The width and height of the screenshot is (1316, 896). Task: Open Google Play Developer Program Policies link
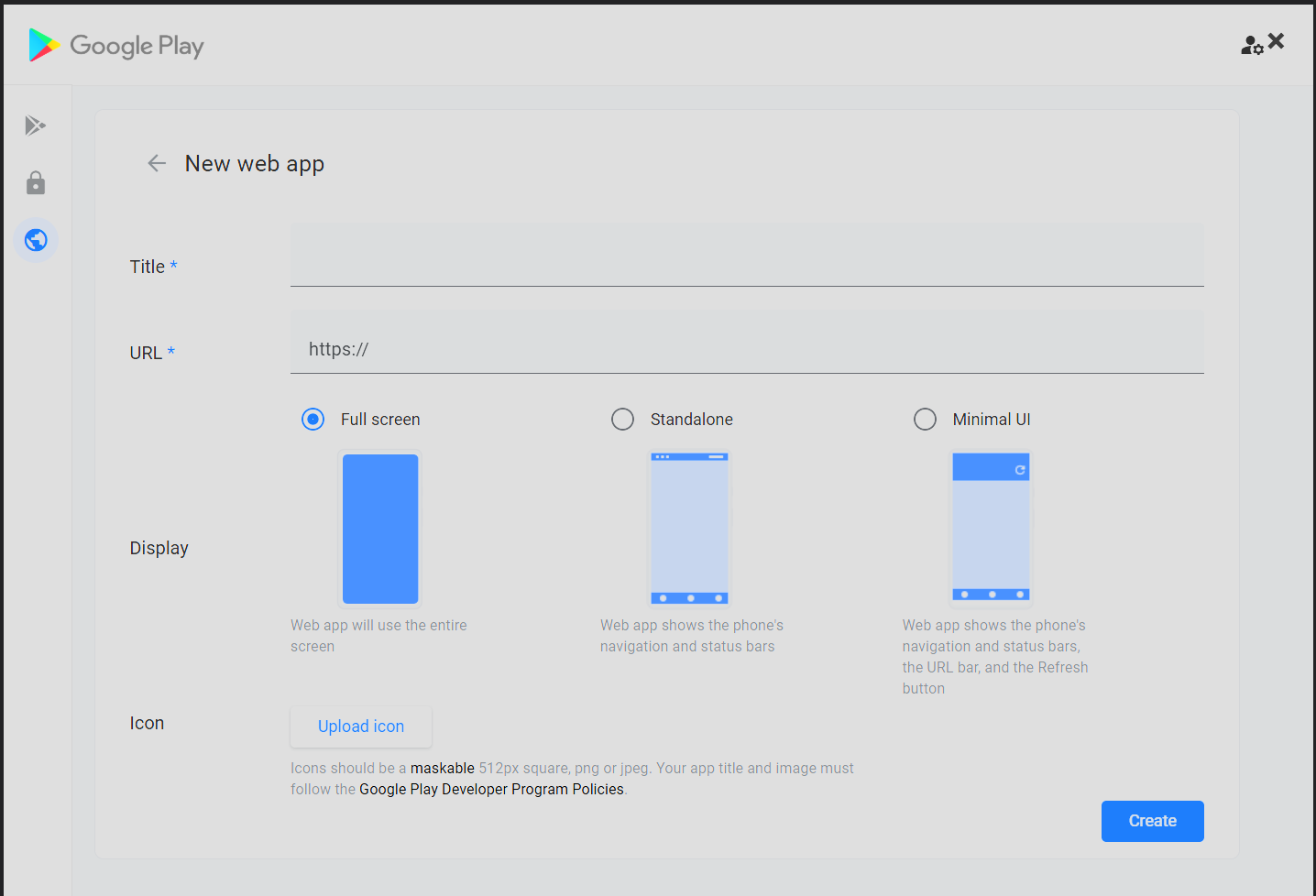tap(491, 789)
